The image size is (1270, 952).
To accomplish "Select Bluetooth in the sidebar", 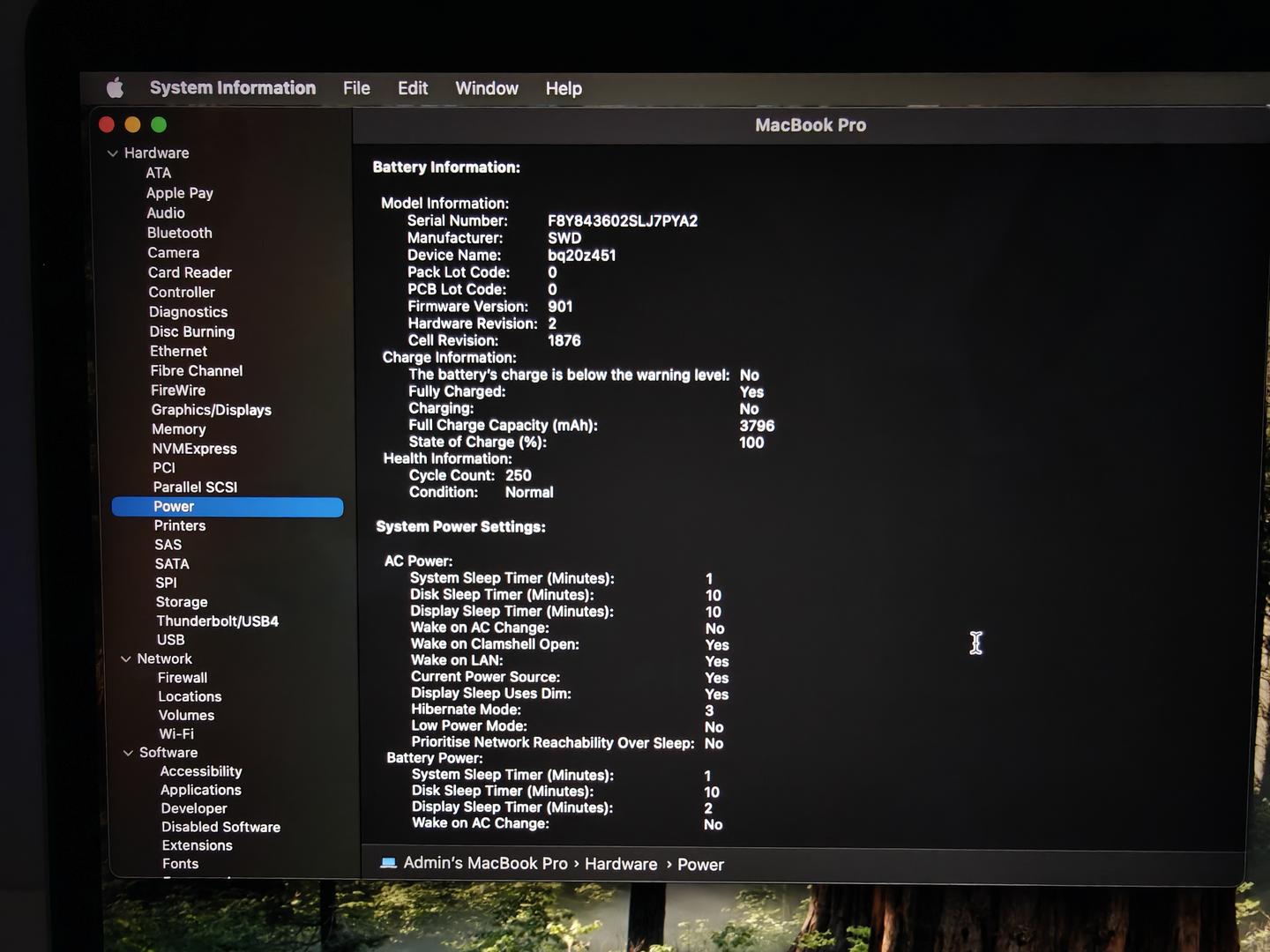I will (179, 233).
